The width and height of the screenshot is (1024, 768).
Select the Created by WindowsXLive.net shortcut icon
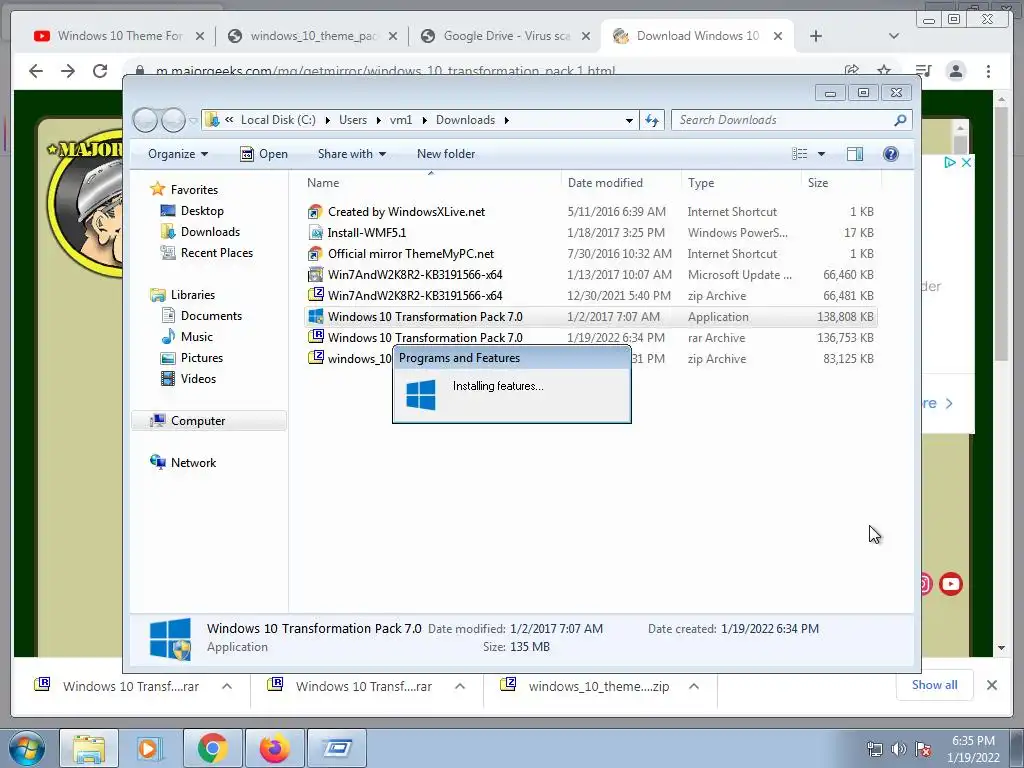(x=315, y=212)
